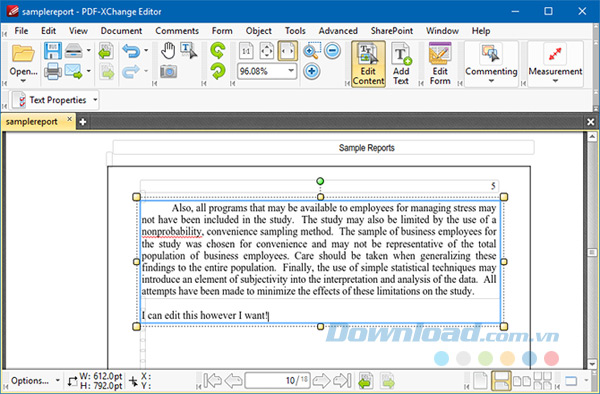Open the Edit menu
Viewport: 600px width, 394px height.
click(49, 31)
